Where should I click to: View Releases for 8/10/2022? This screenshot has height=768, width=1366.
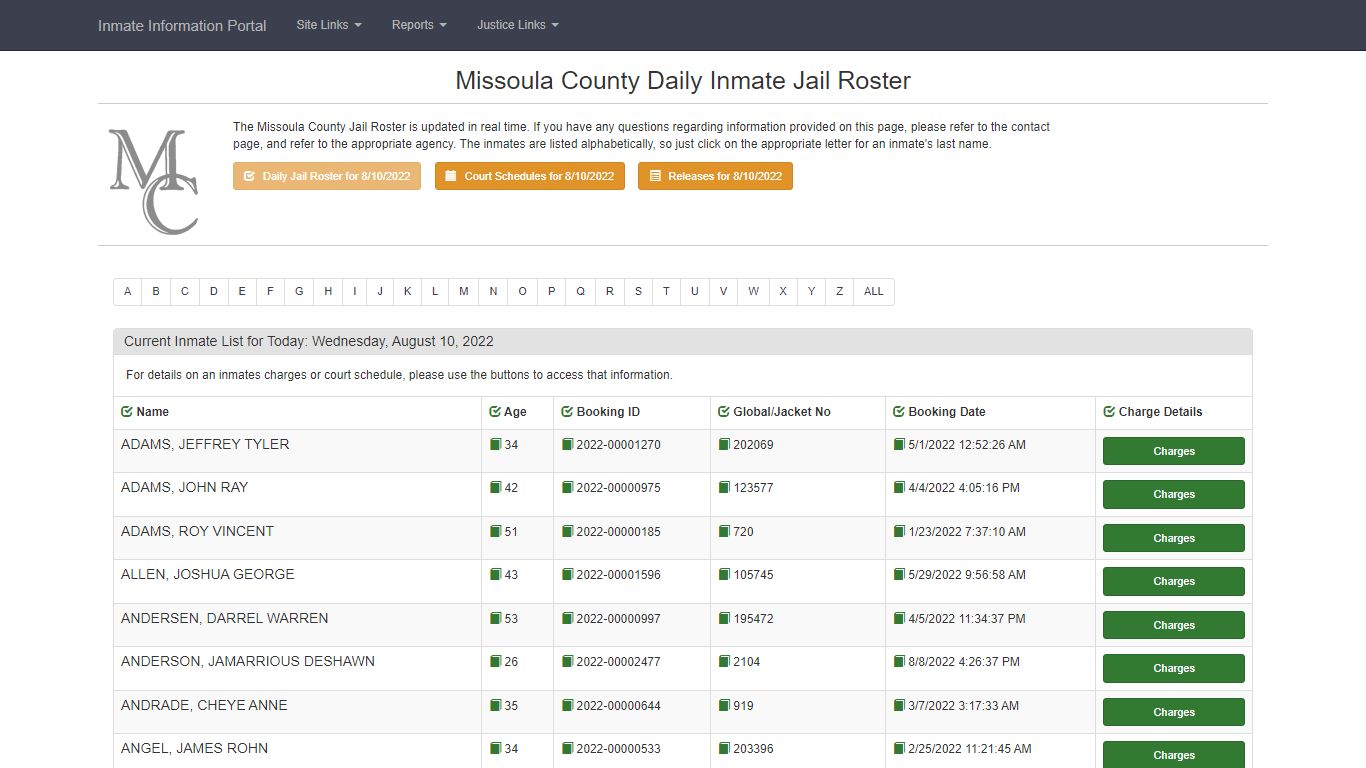coord(715,176)
